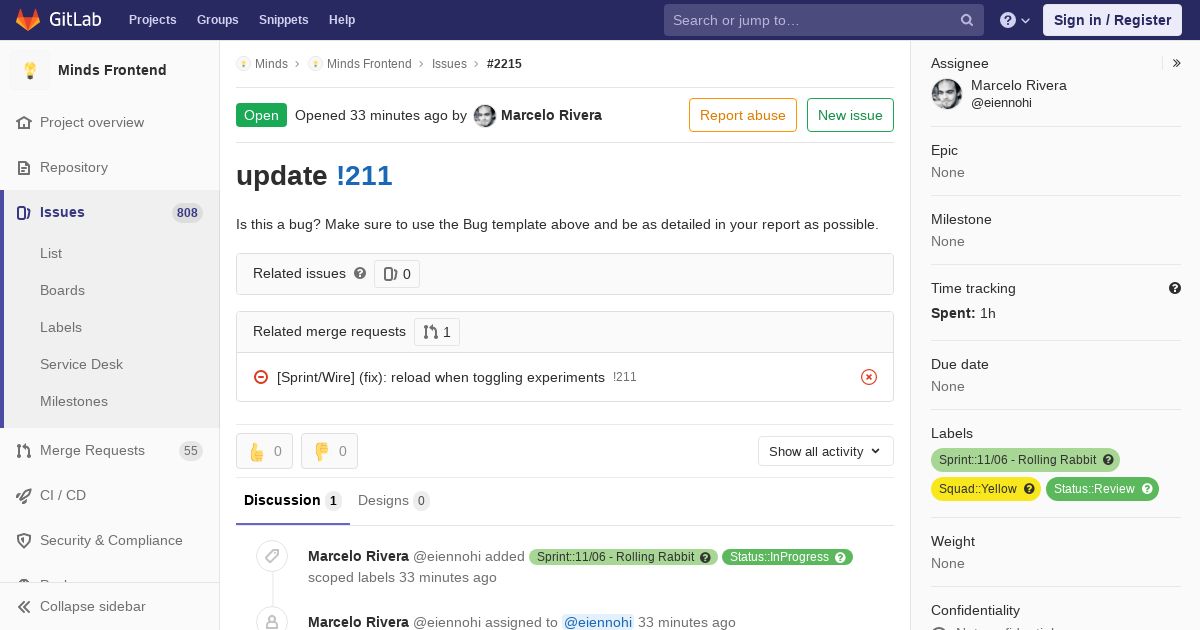
Task: Open the Projects menu
Action: (153, 20)
